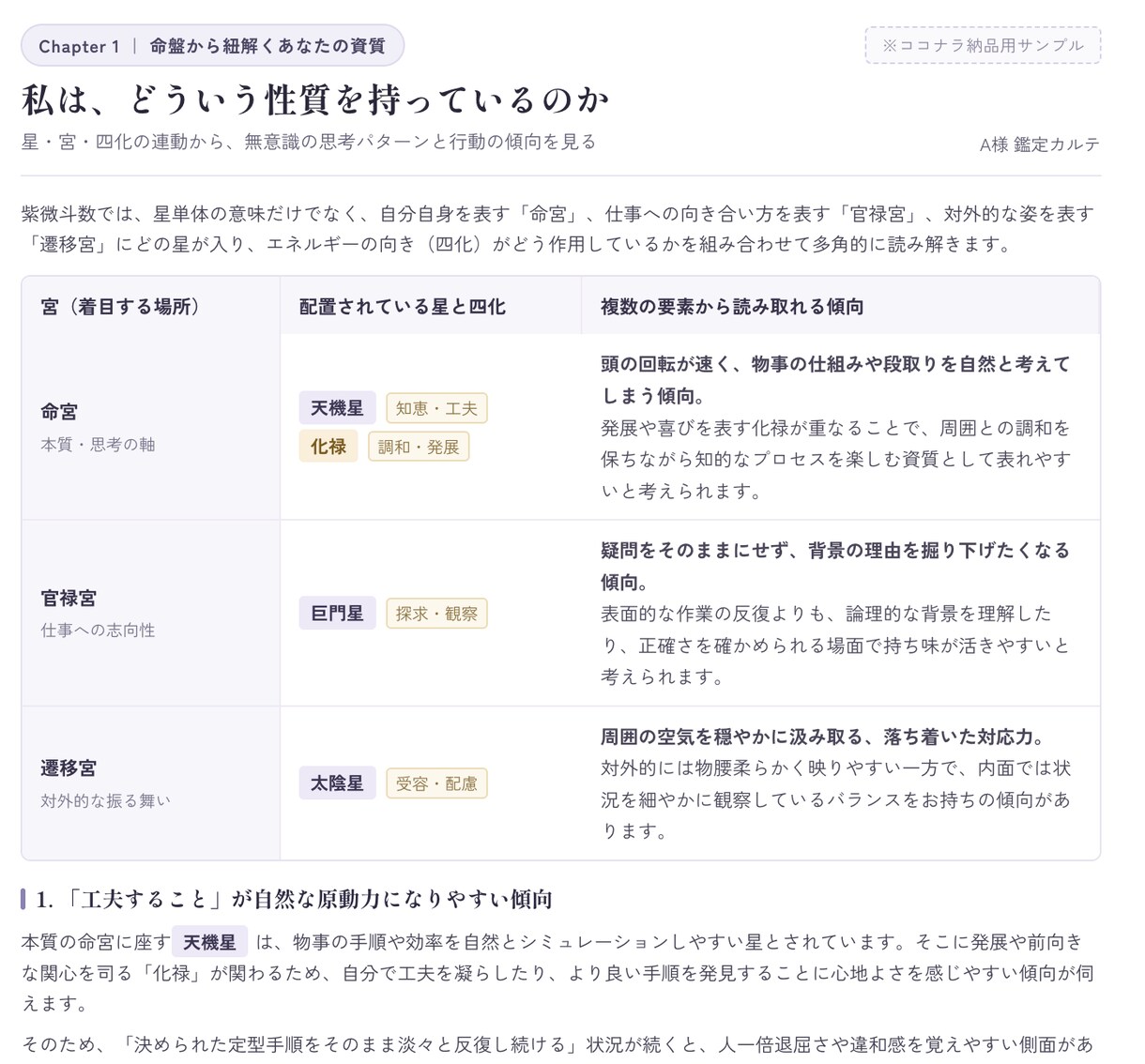Click the 本質・思考の軸 caption
Viewport: 1145px width, 1064px height.
(x=98, y=445)
